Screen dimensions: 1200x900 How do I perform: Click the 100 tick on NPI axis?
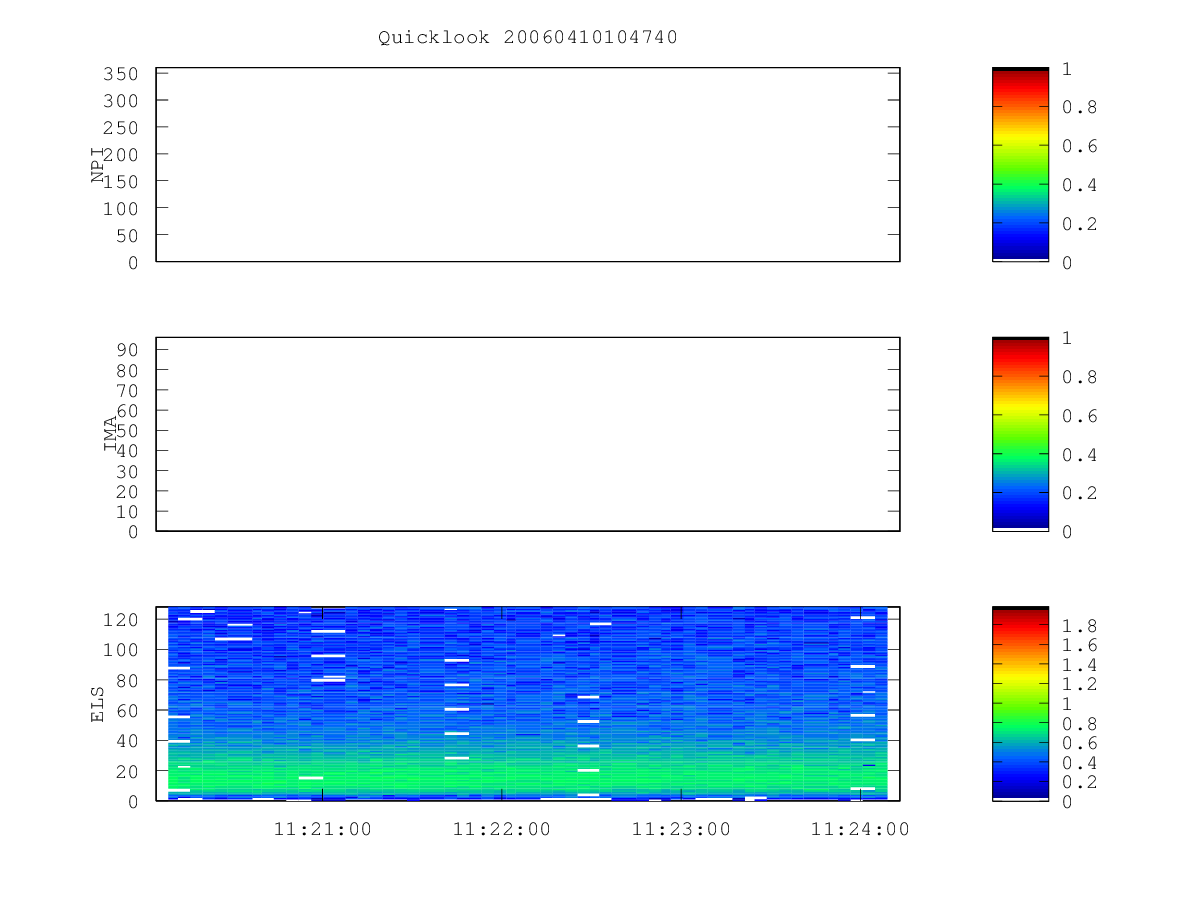tap(120, 208)
